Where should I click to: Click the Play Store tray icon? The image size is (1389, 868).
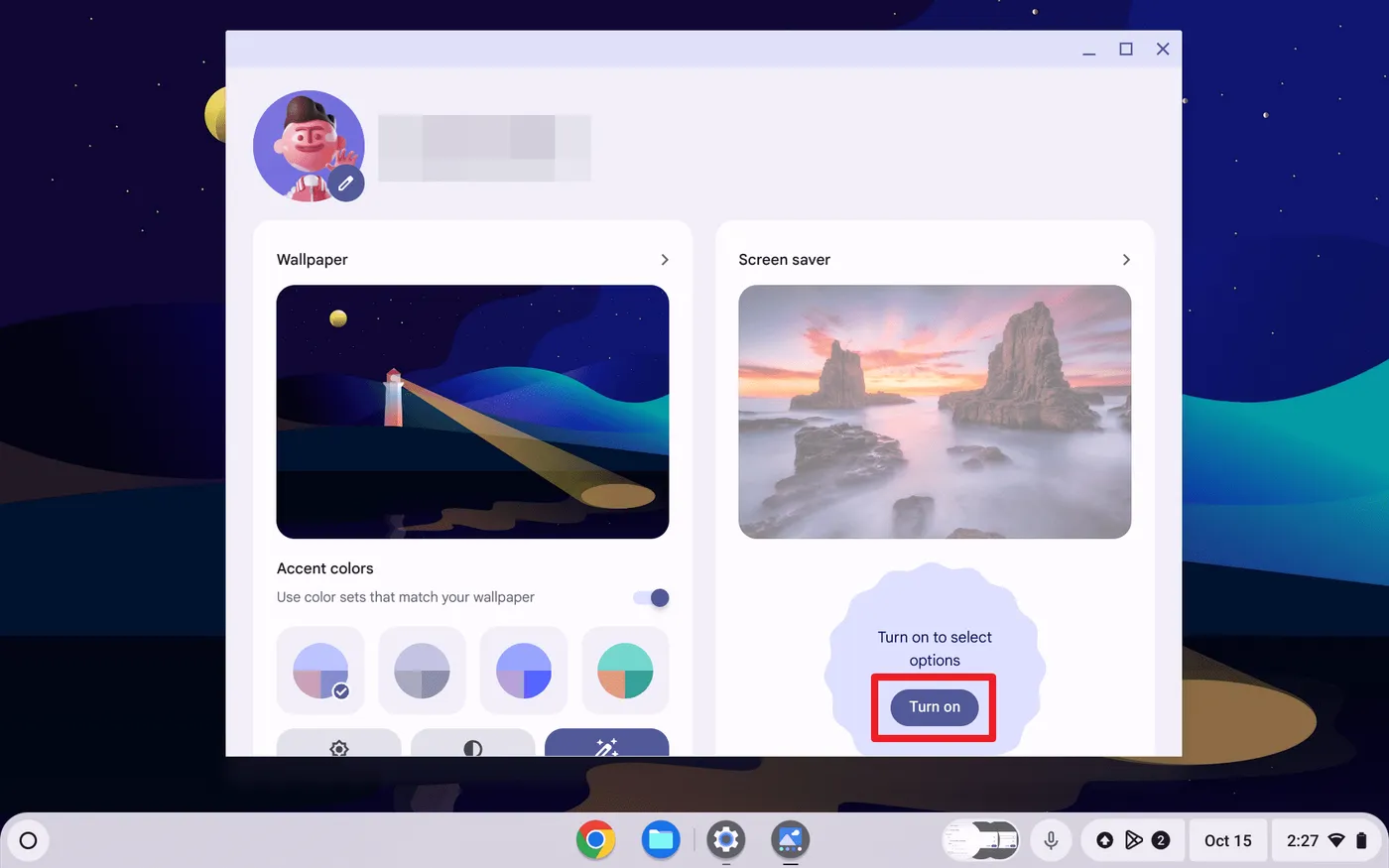click(1134, 841)
